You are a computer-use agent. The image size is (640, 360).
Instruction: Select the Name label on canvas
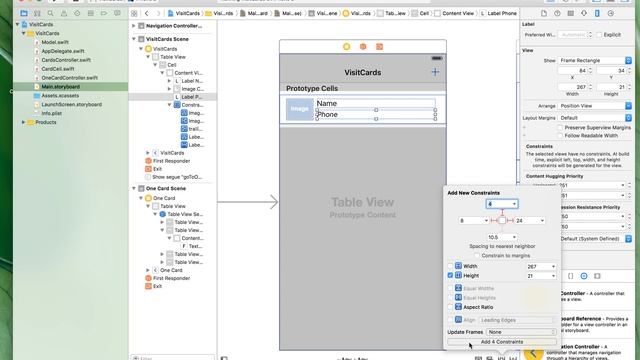[376, 103]
